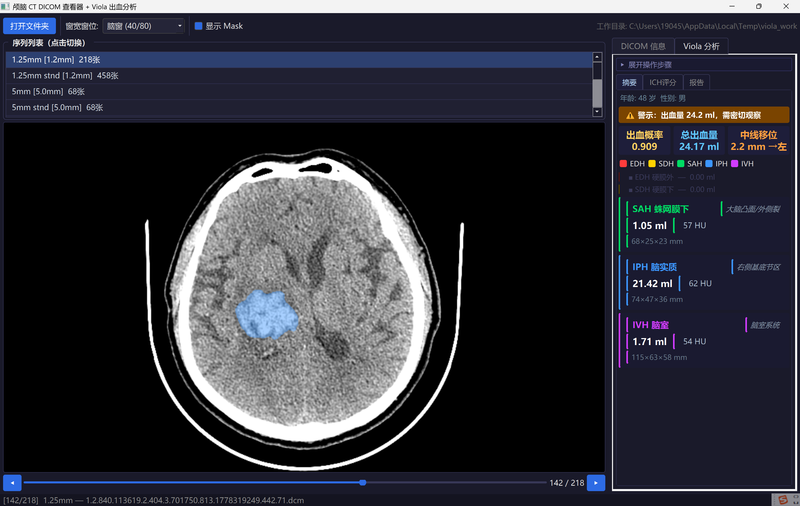Switch to the DICOM 信息 tab
Screen dimensions: 800x506
(x=643, y=46)
